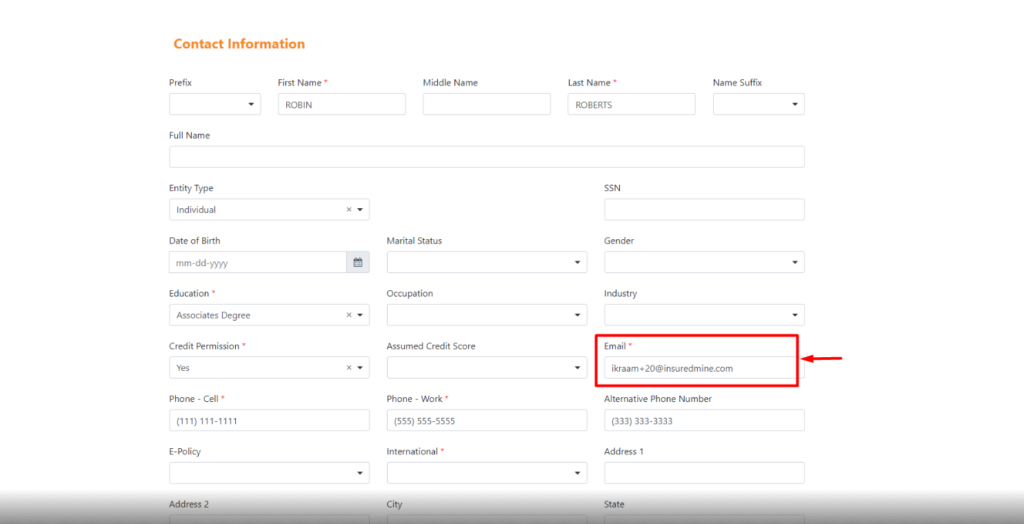Click the Address 1 input field

704,473
